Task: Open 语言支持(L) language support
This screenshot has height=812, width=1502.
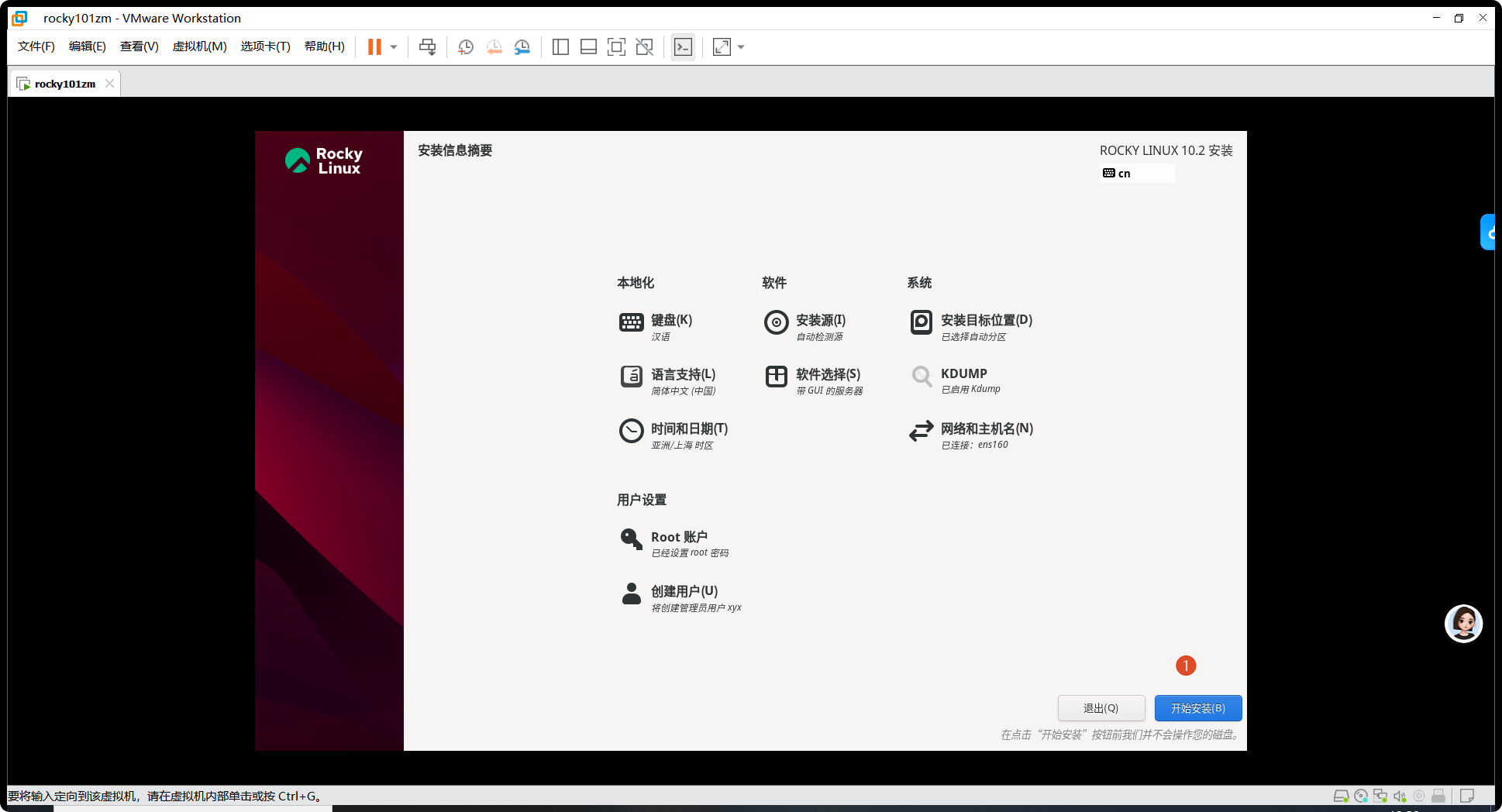Action: [668, 380]
